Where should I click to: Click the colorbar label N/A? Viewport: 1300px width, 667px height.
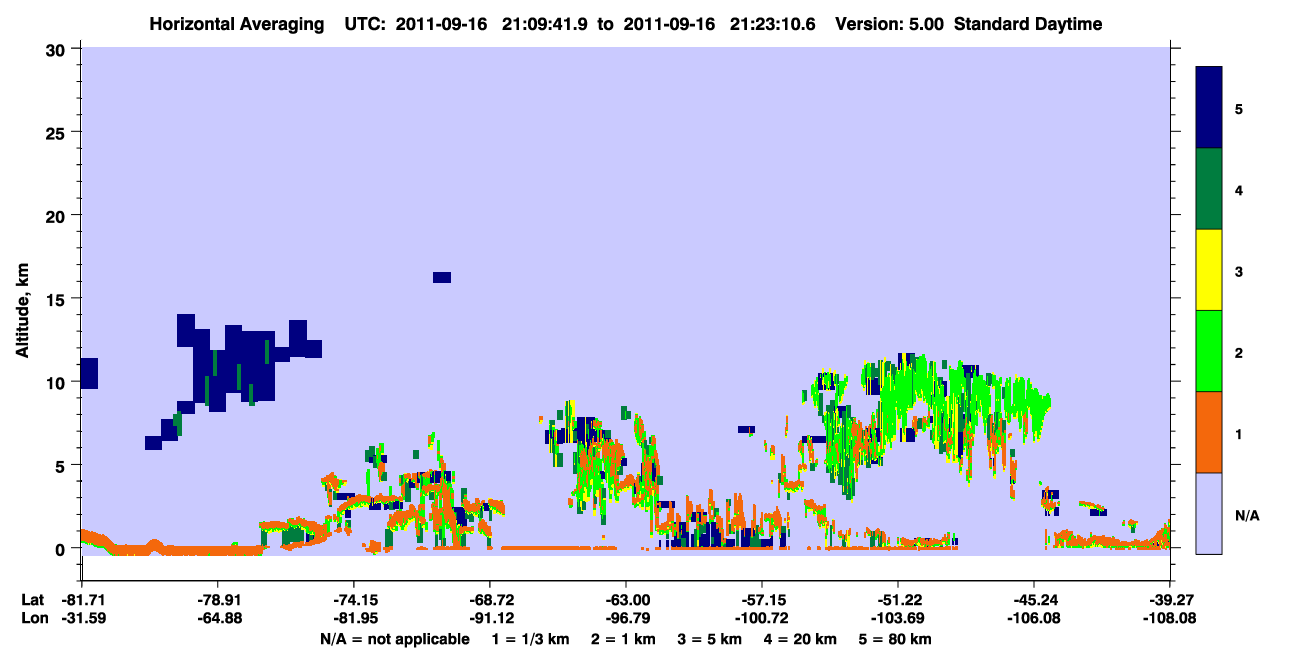[x=1246, y=515]
